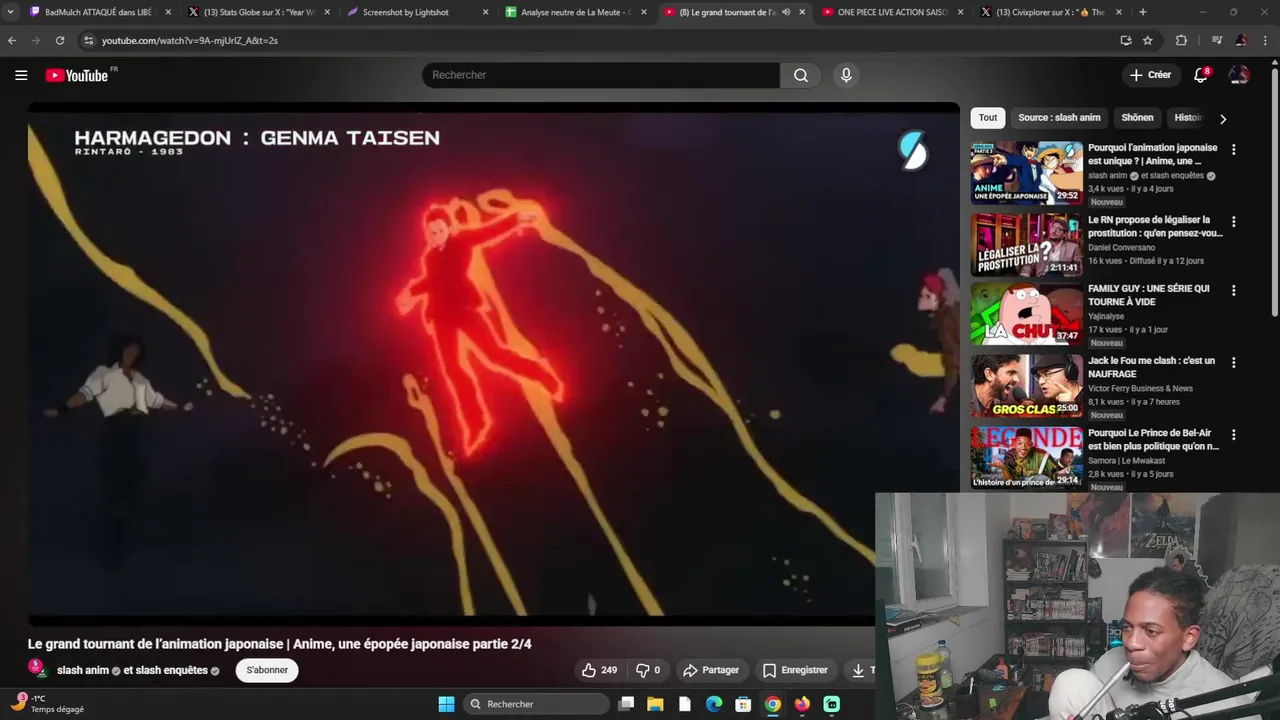The image size is (1280, 720).
Task: Dislike the video with thumbs down
Action: click(649, 670)
